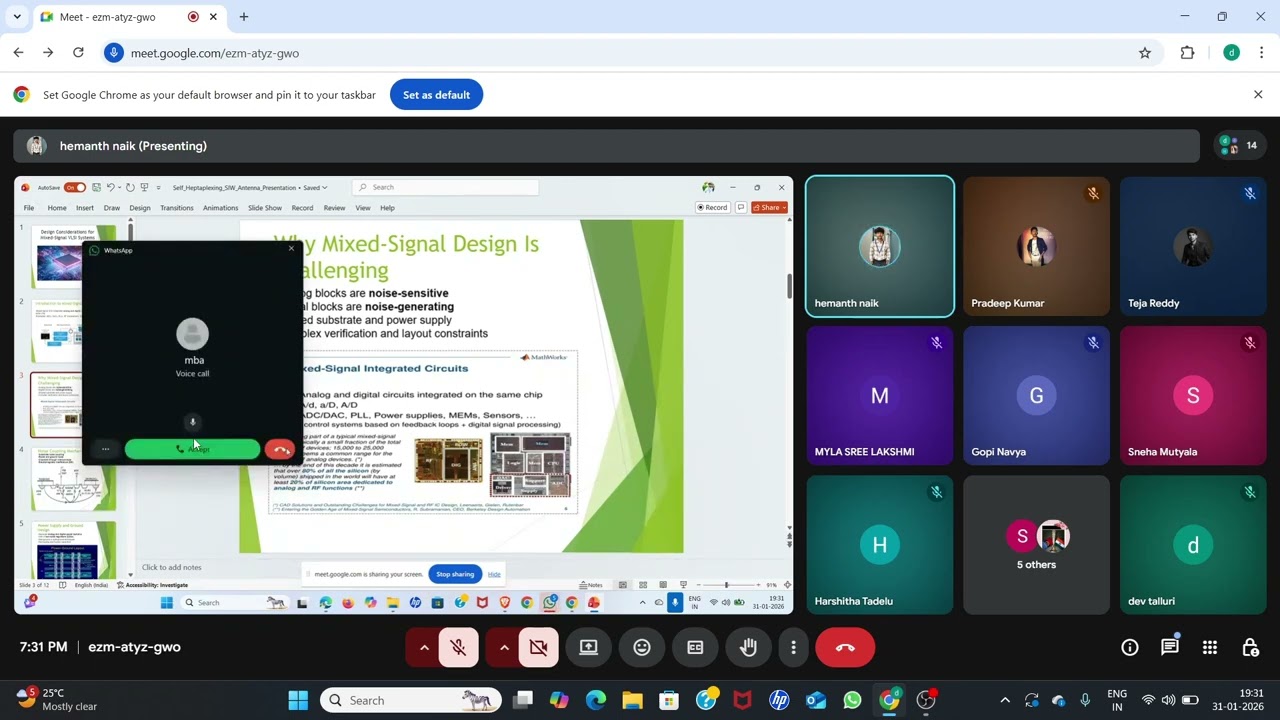This screenshot has height=720, width=1280.
Task: Launch HP app from the taskbar
Action: tap(779, 700)
